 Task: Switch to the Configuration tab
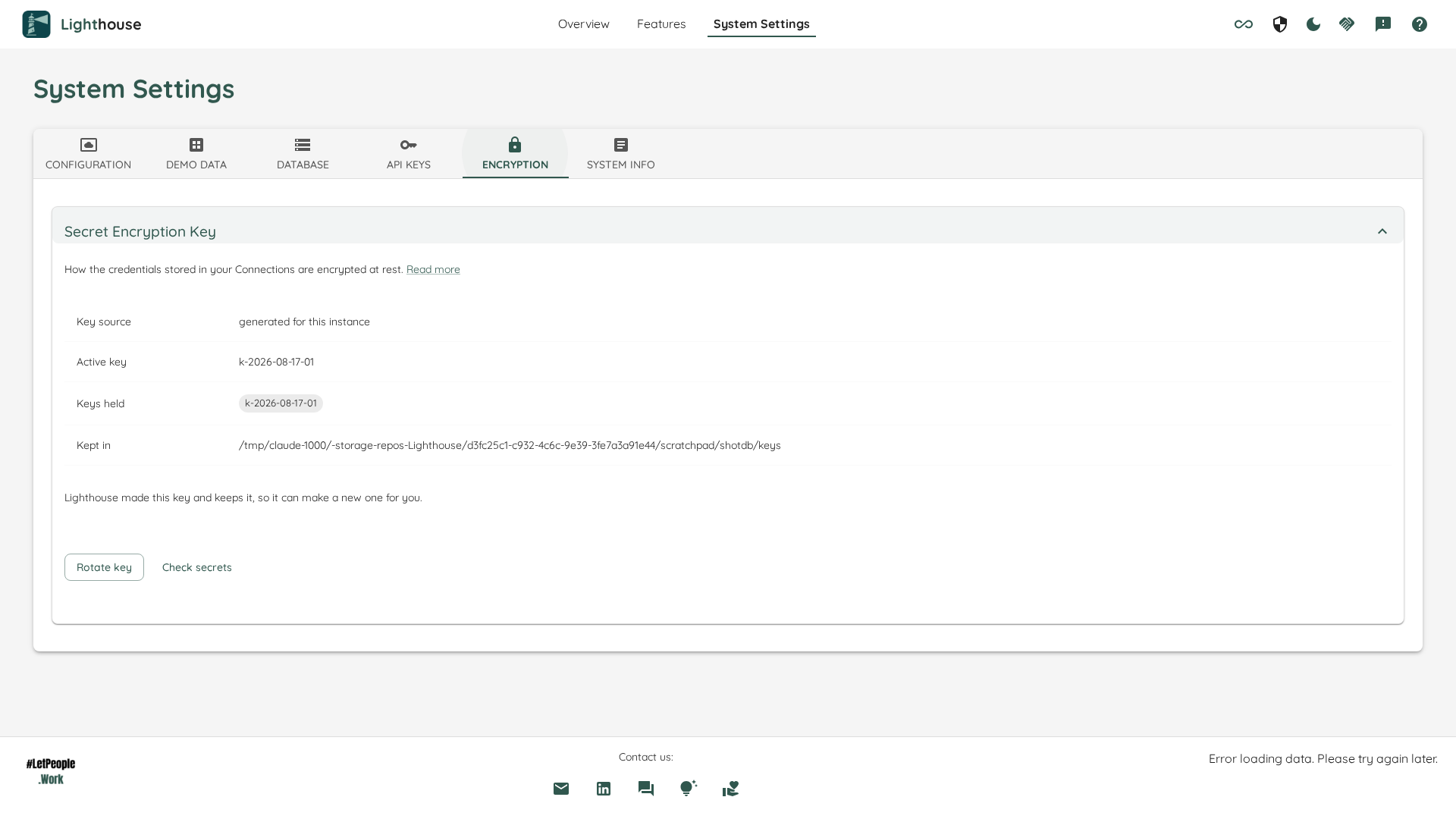point(88,154)
